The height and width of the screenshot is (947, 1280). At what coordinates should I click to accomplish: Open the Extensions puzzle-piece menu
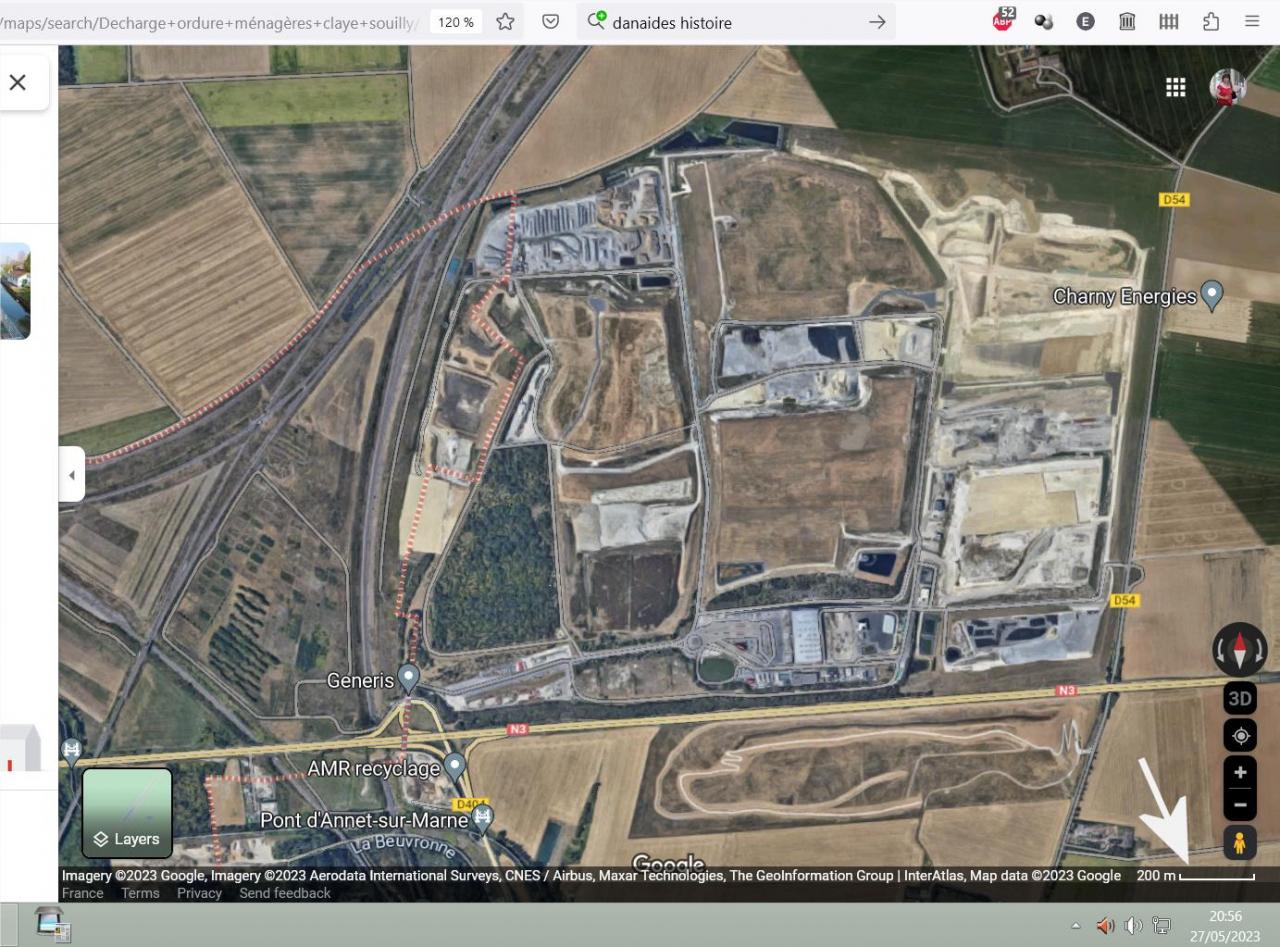1211,22
